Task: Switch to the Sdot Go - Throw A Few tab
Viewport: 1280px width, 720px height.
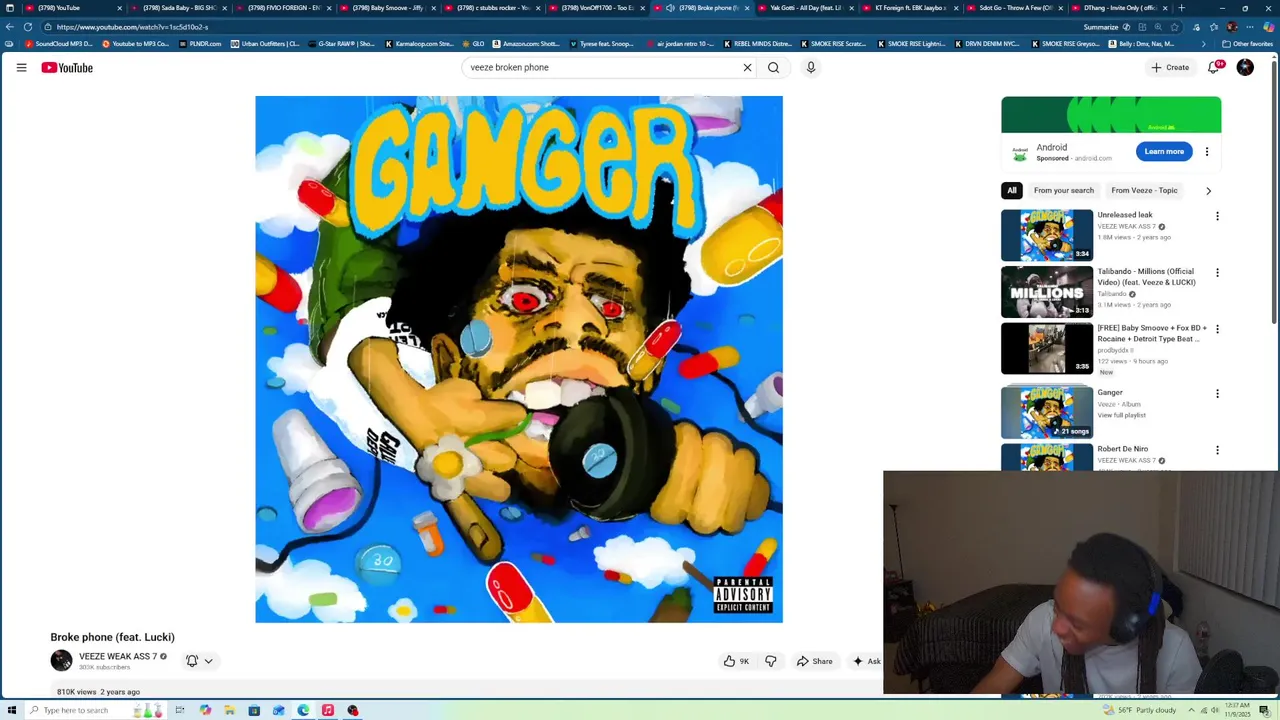Action: coord(1013,8)
